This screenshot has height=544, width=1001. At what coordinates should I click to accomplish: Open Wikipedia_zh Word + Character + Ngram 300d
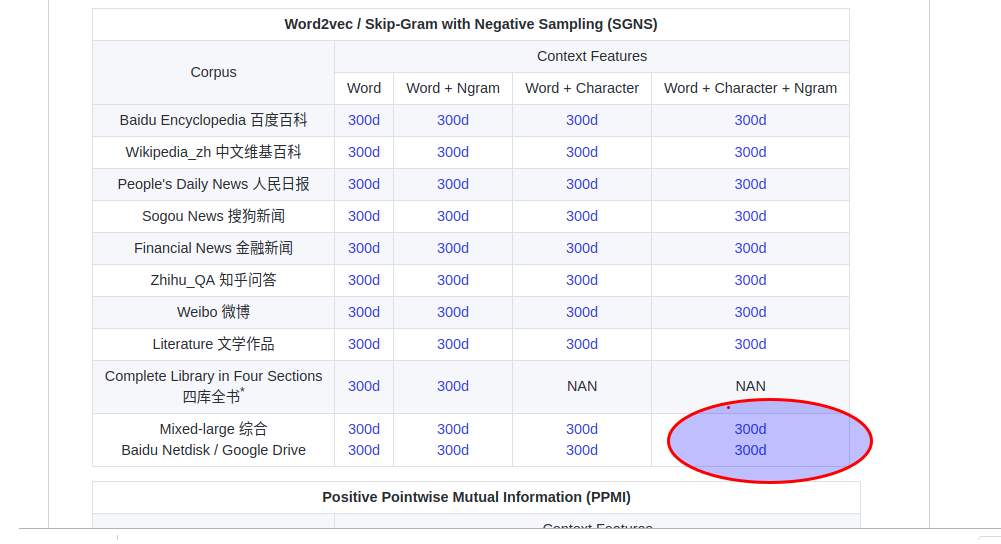pyautogui.click(x=750, y=152)
